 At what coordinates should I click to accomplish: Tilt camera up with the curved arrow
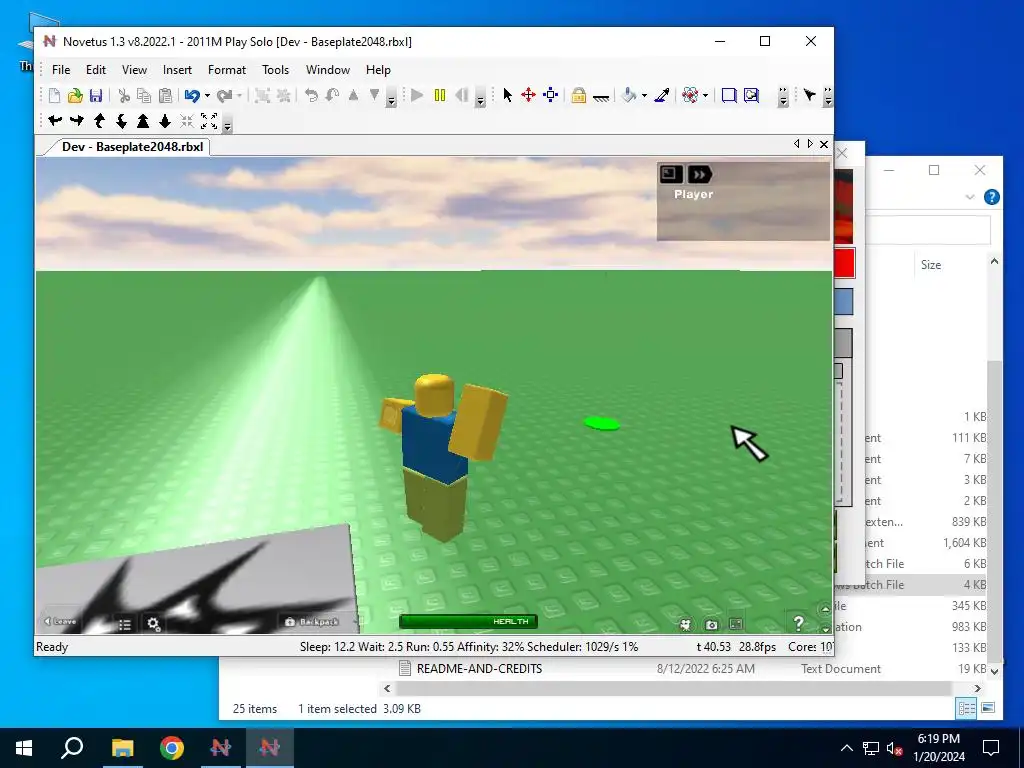pos(99,121)
